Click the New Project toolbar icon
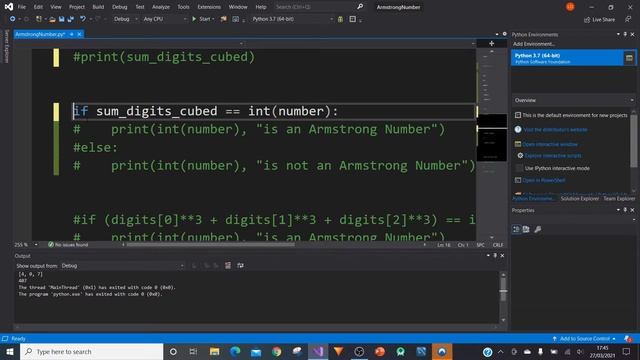 (39, 19)
